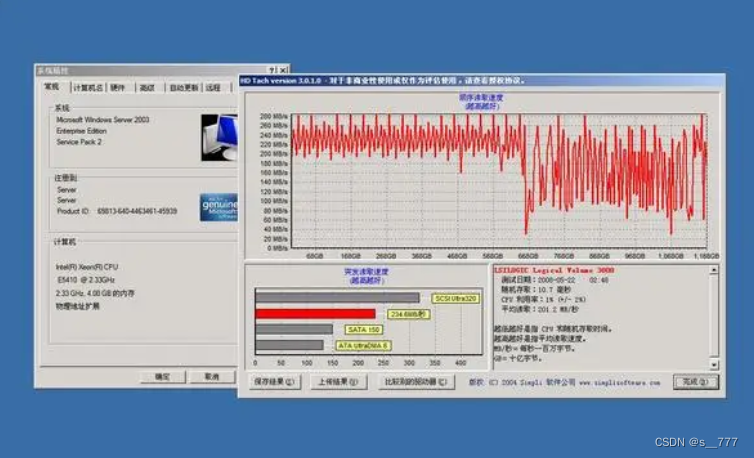Click the 100 MB/s y-axis label

pyautogui.click(x=274, y=201)
